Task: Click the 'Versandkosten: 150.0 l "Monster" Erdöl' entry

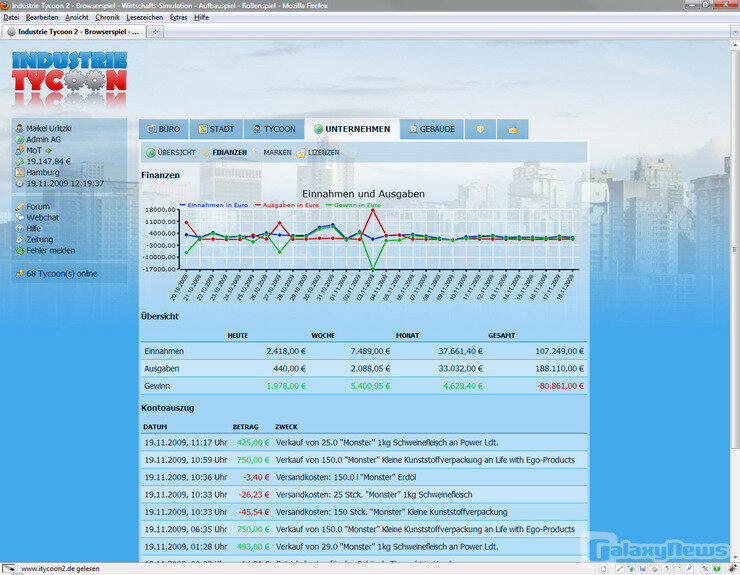Action: click(x=346, y=477)
